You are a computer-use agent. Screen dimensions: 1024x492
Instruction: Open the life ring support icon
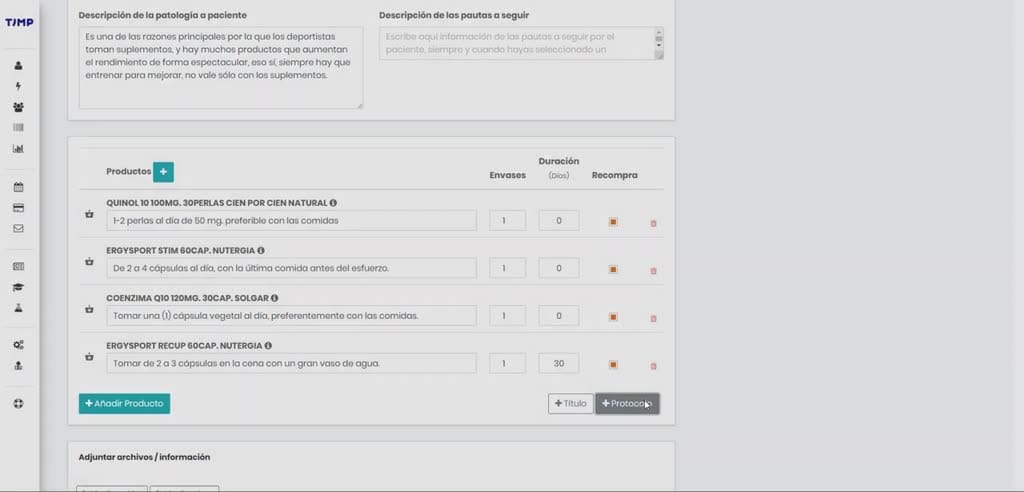18,403
